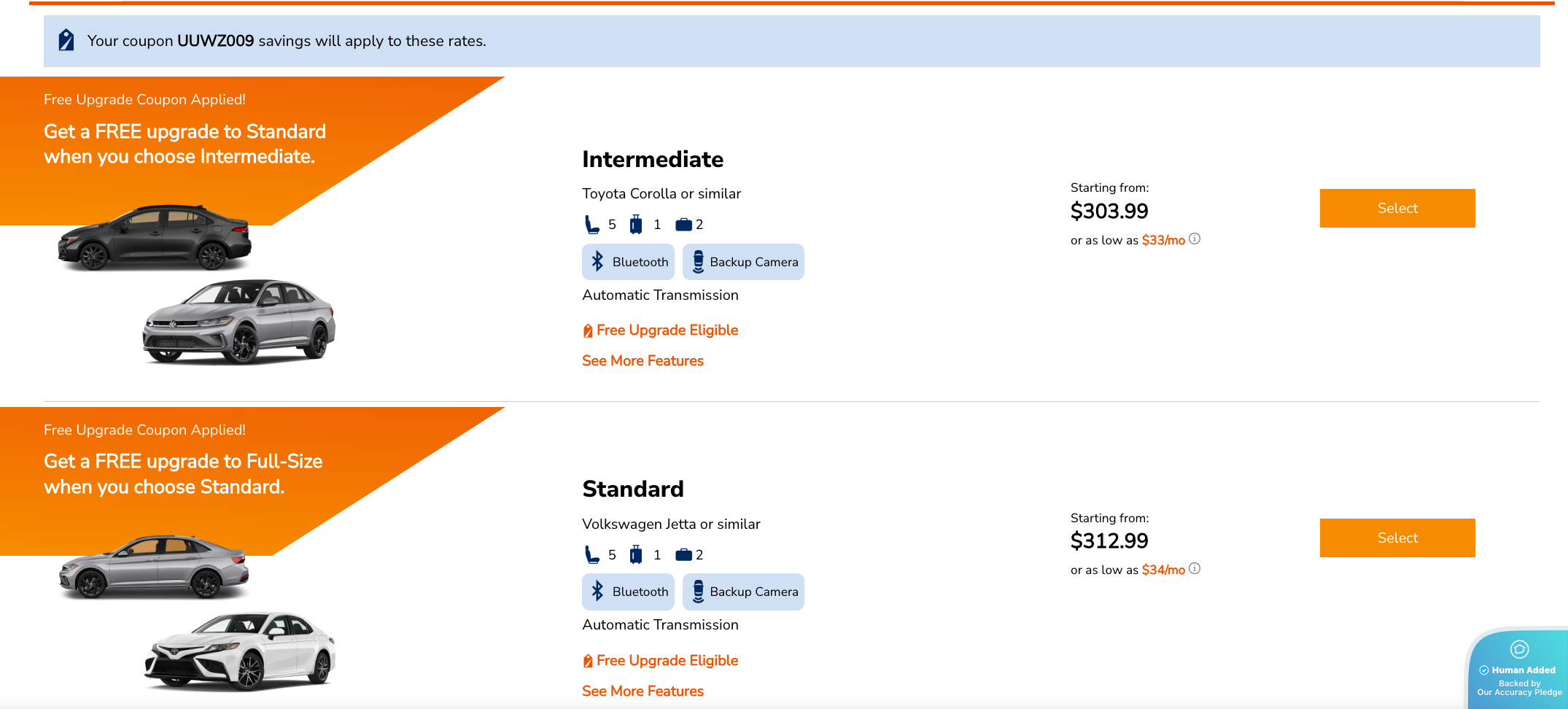
Task: Expand See More Features under Standard
Action: 643,691
